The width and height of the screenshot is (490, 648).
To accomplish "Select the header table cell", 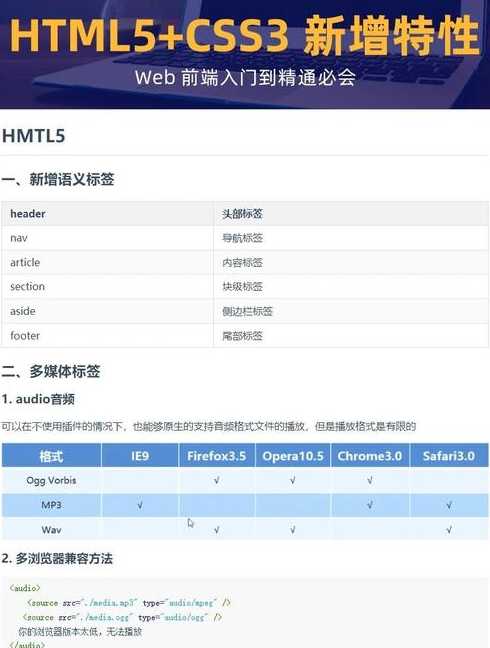I will pos(107,214).
